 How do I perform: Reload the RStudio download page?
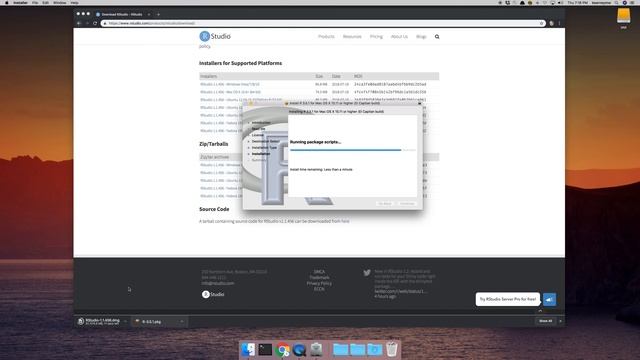[x=95, y=23]
